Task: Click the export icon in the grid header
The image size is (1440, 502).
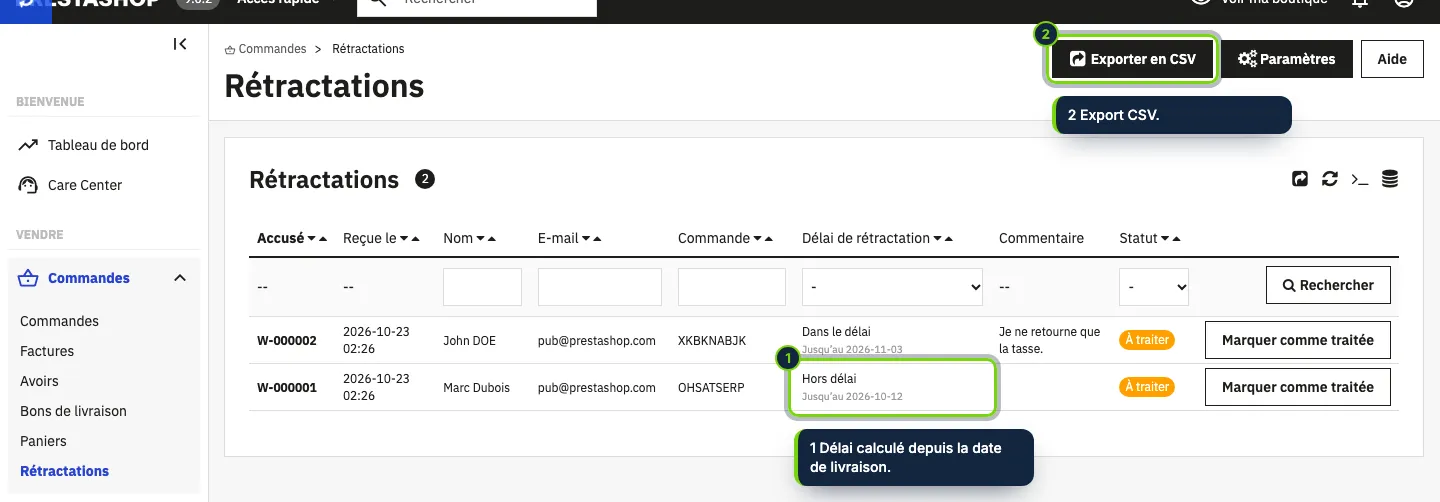Action: coord(1300,179)
